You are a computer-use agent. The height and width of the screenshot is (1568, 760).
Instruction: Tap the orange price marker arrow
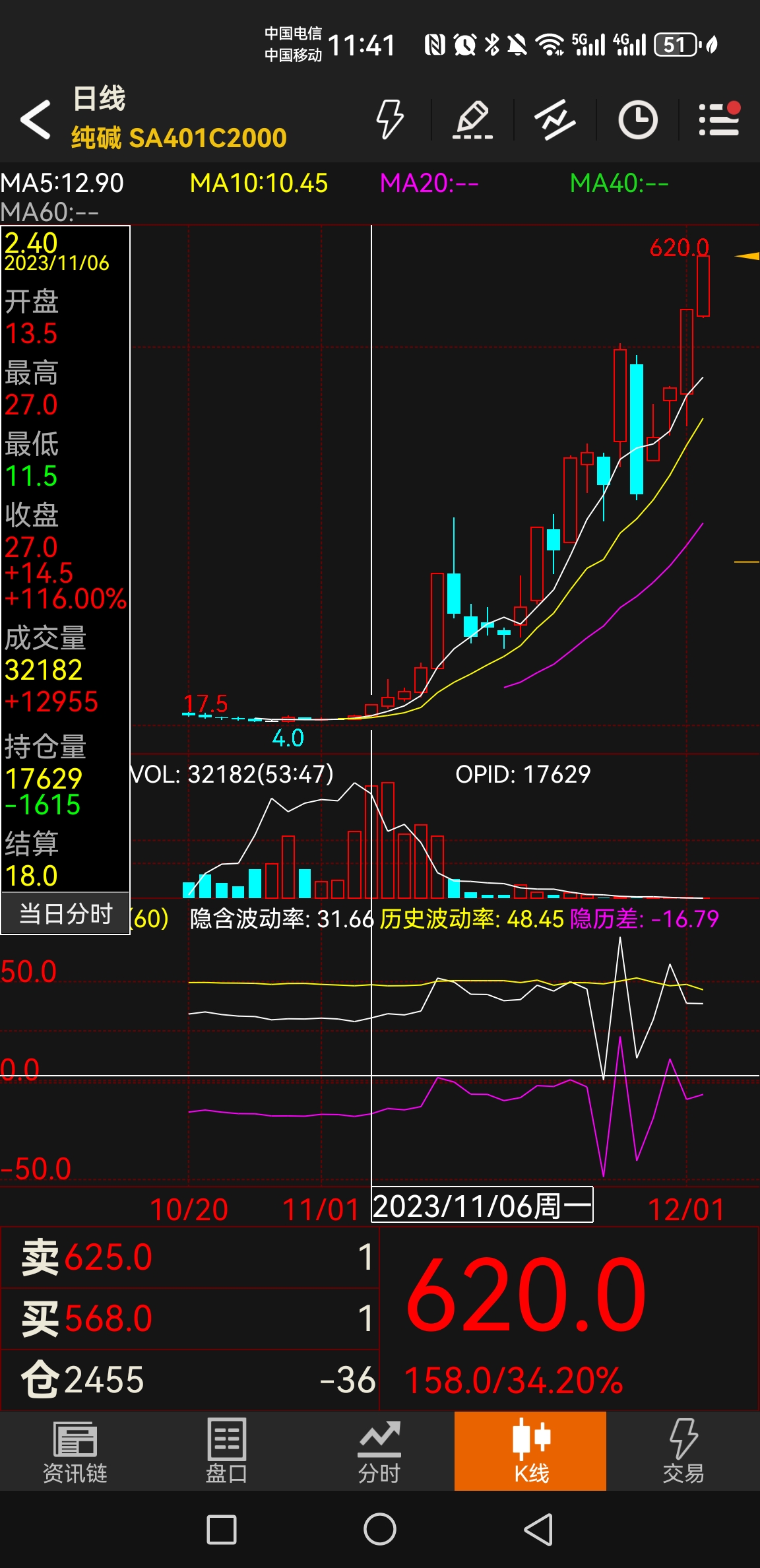pos(747,256)
